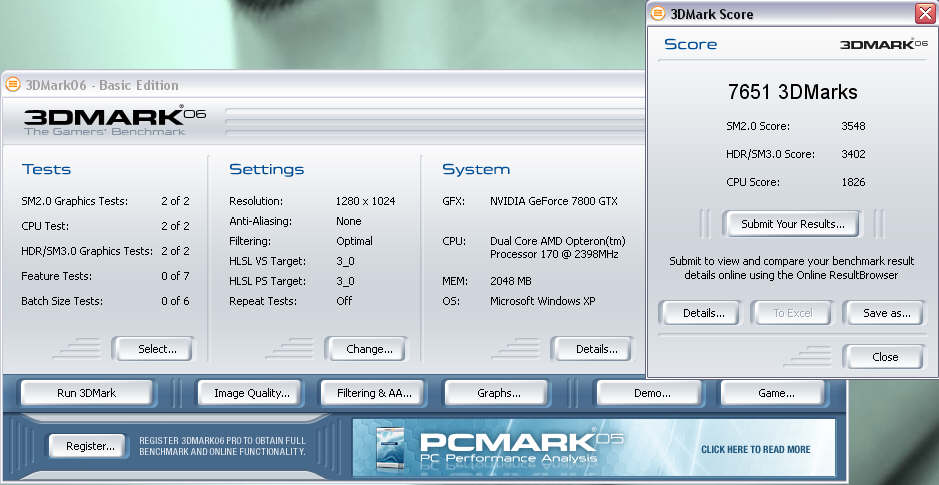Click the memory value '2048 MB'
939x485 pixels.
click(x=510, y=281)
